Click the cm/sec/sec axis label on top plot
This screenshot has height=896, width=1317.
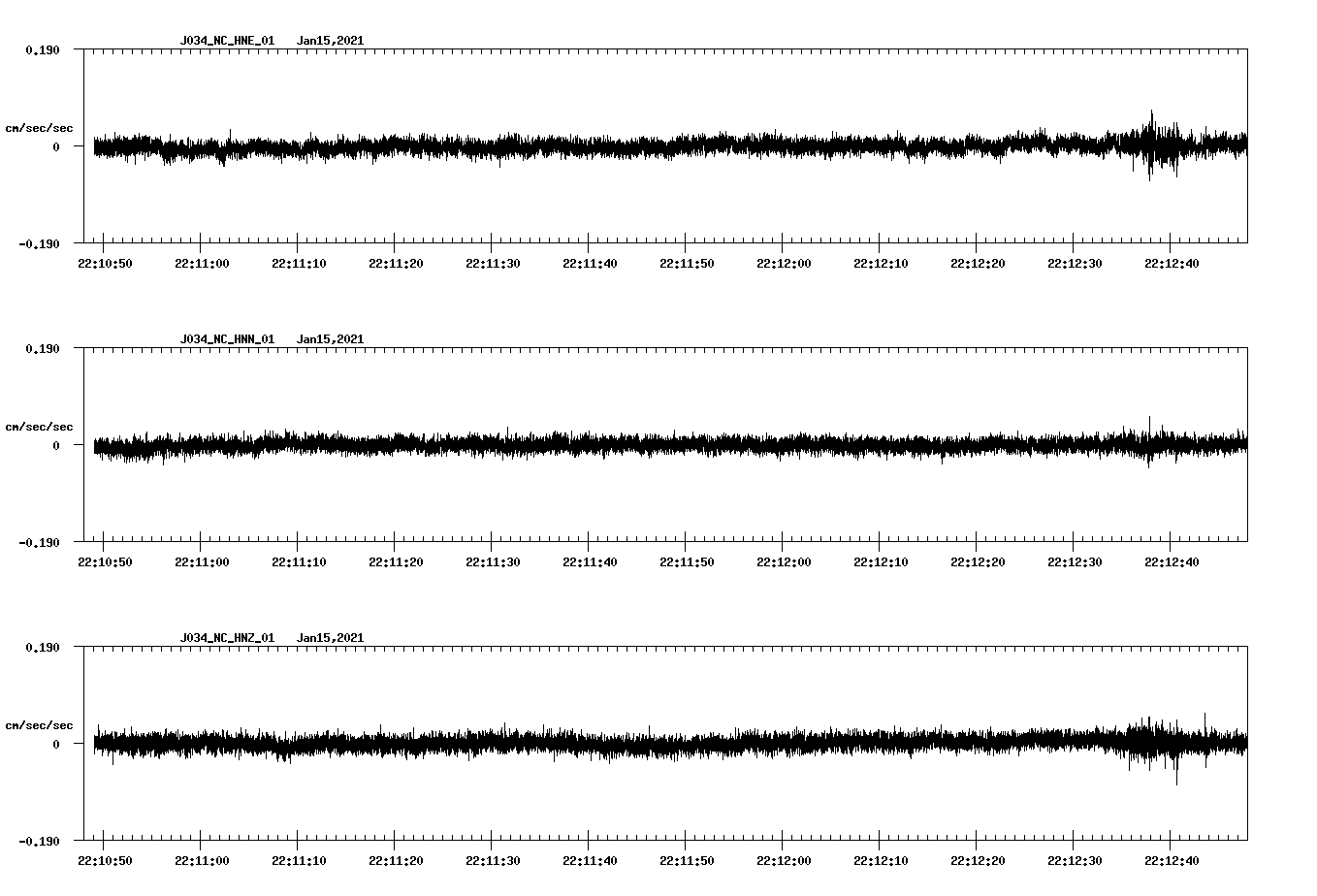pyautogui.click(x=40, y=127)
